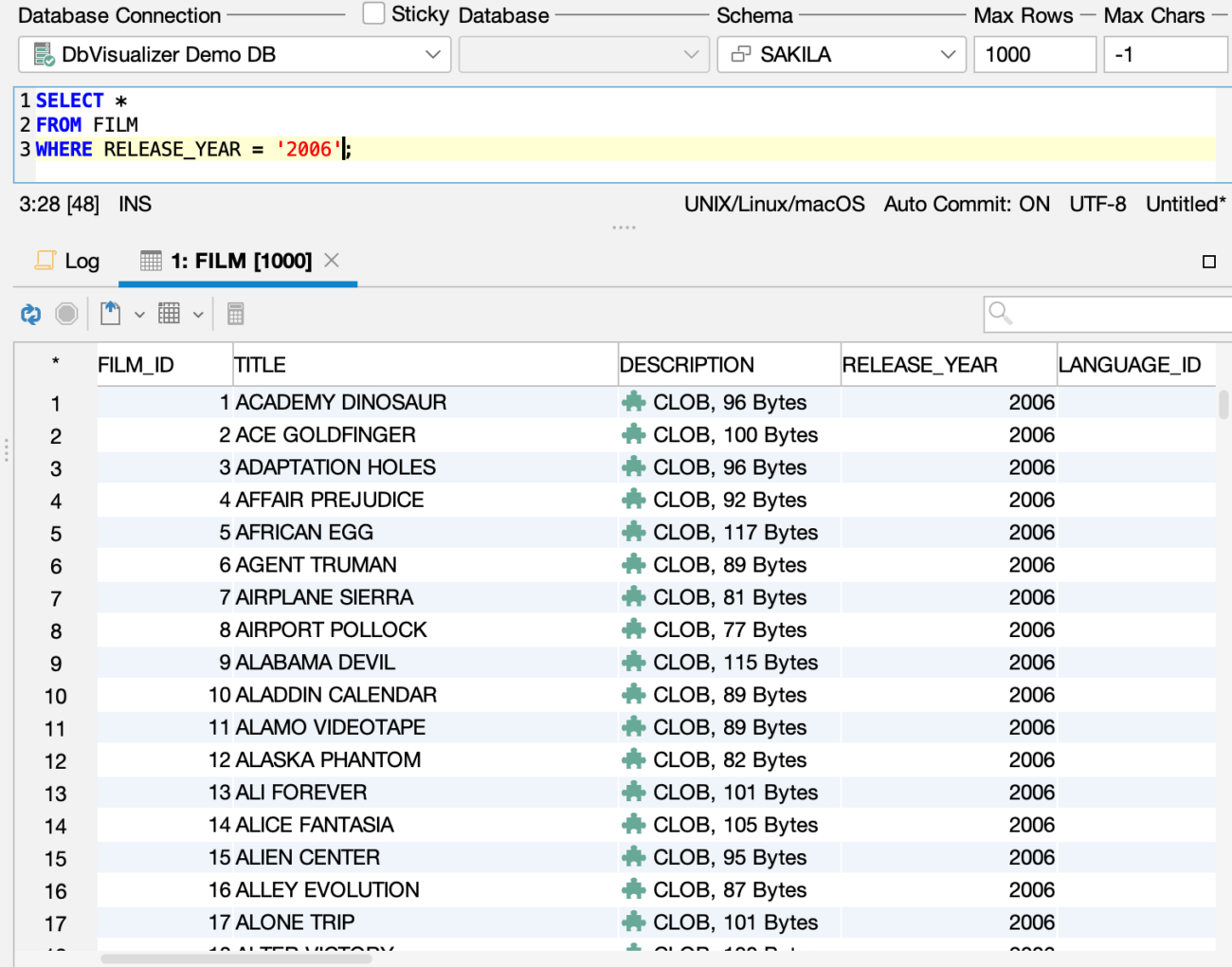Re-execute the query with the reload icon
Viewport: 1232px width, 967px height.
tap(29, 314)
